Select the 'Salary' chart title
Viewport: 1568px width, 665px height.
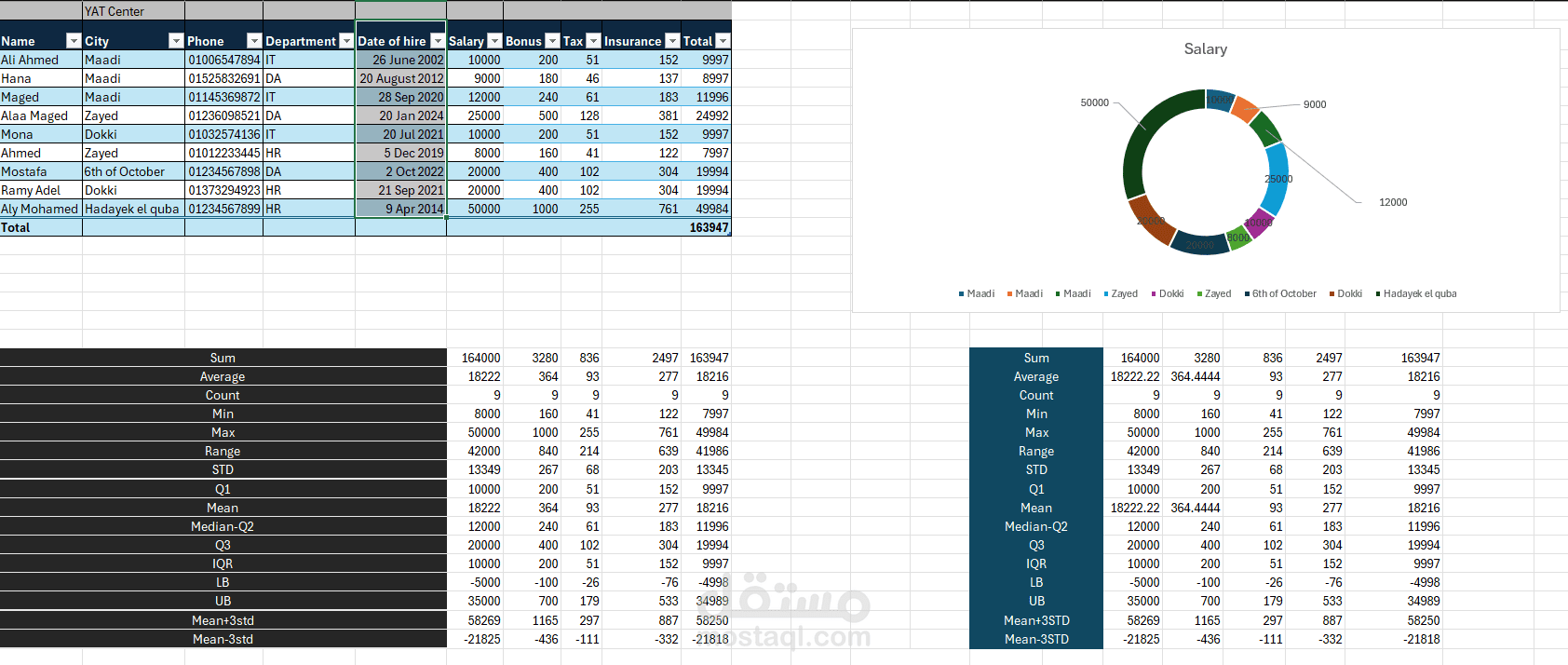tap(1205, 49)
